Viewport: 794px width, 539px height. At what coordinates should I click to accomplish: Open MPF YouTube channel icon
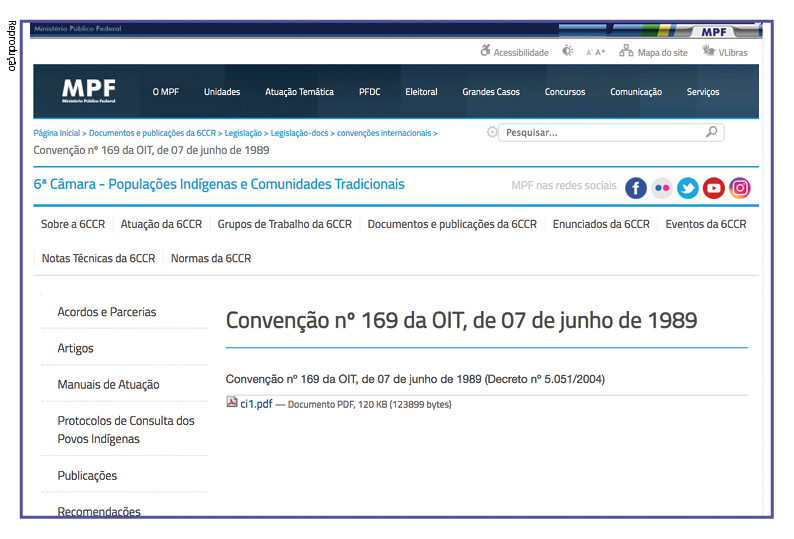click(713, 188)
